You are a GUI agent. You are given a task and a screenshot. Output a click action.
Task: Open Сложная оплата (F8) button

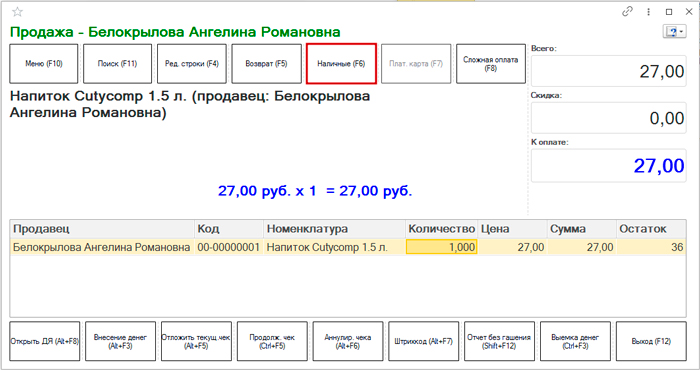coord(491,63)
